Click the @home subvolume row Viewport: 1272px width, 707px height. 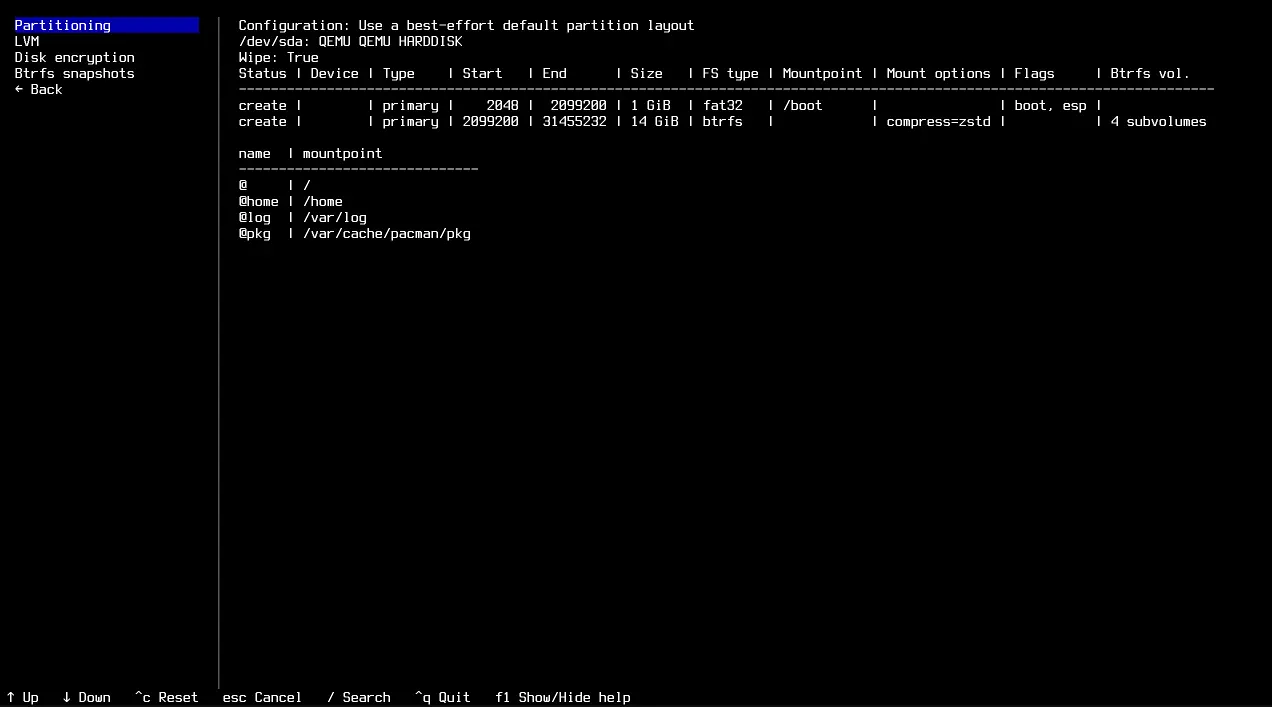[290, 201]
